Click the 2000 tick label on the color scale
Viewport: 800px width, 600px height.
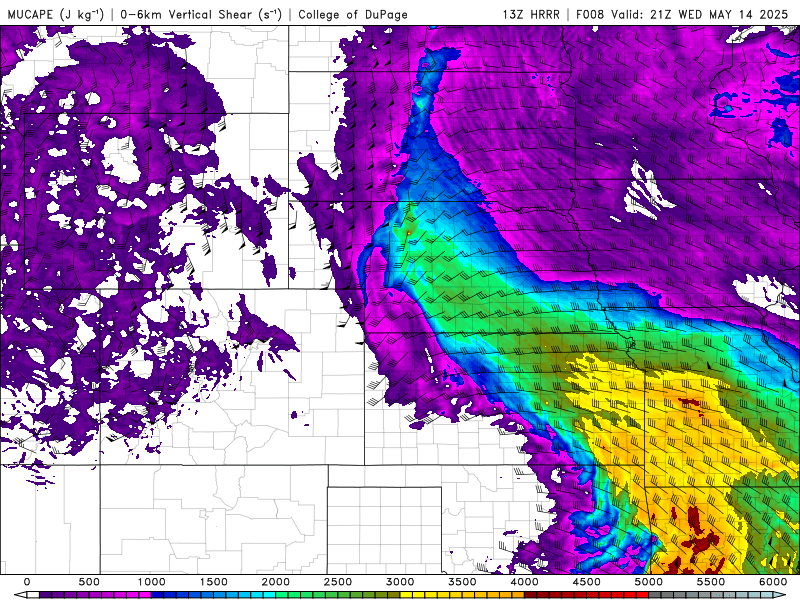pos(276,582)
